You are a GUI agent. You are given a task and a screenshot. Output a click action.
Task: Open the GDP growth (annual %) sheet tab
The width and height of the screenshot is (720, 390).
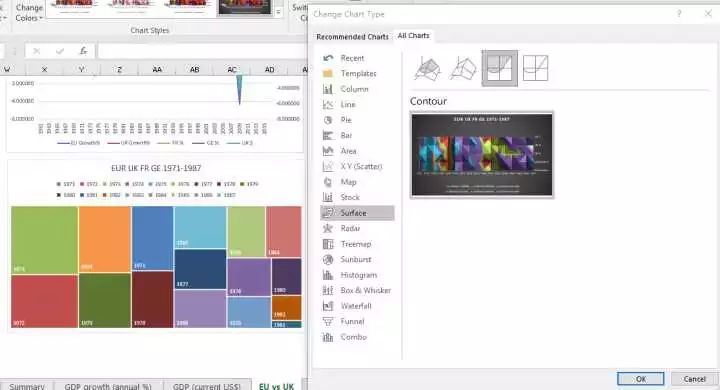point(108,386)
